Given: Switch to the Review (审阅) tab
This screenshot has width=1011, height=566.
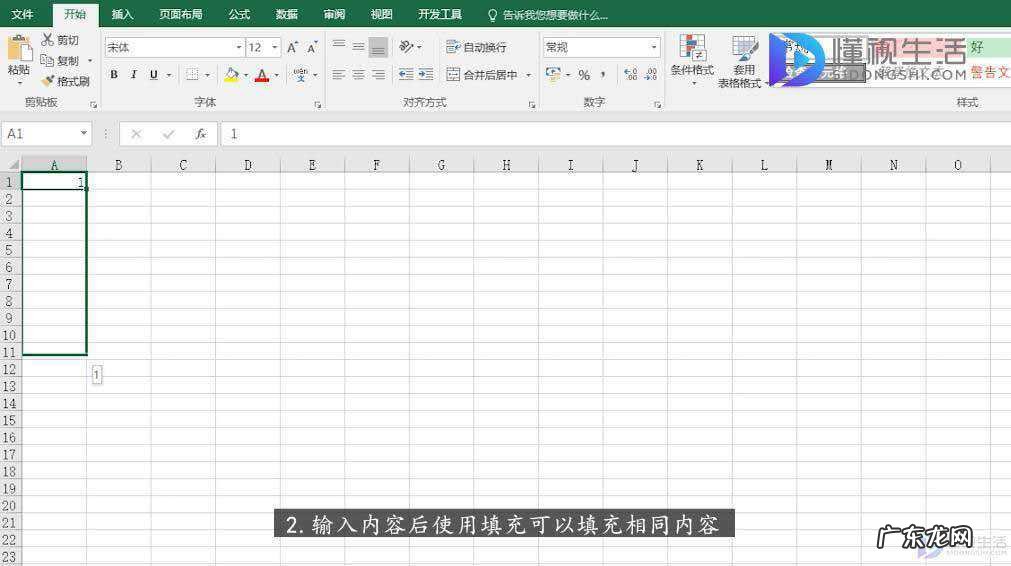Looking at the screenshot, I should [335, 14].
